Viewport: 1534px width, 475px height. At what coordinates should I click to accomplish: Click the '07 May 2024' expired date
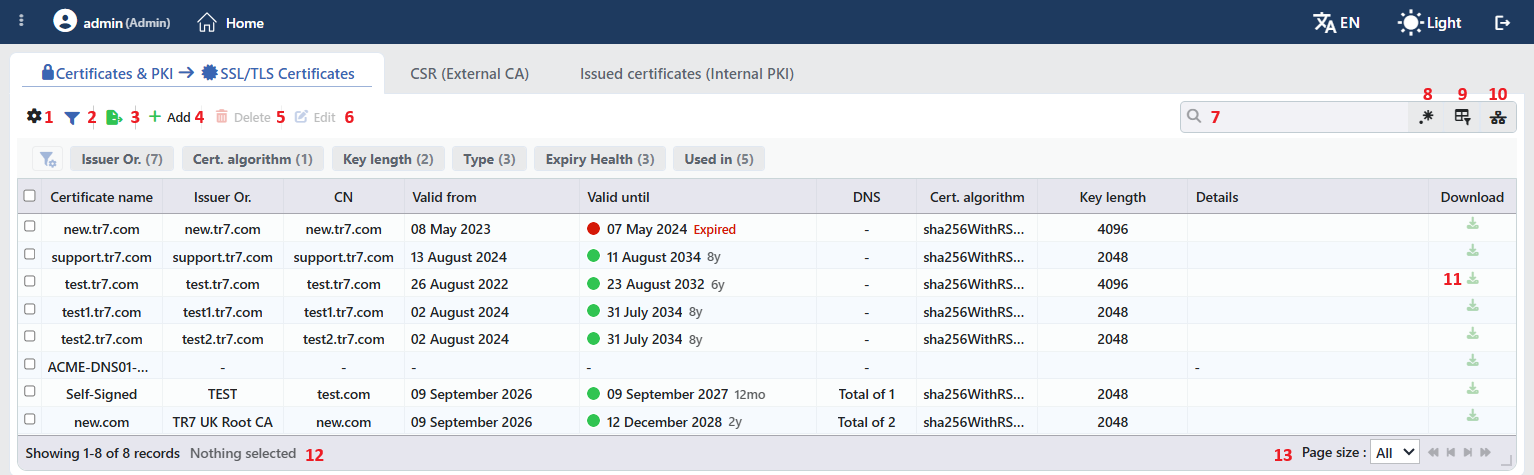click(647, 229)
